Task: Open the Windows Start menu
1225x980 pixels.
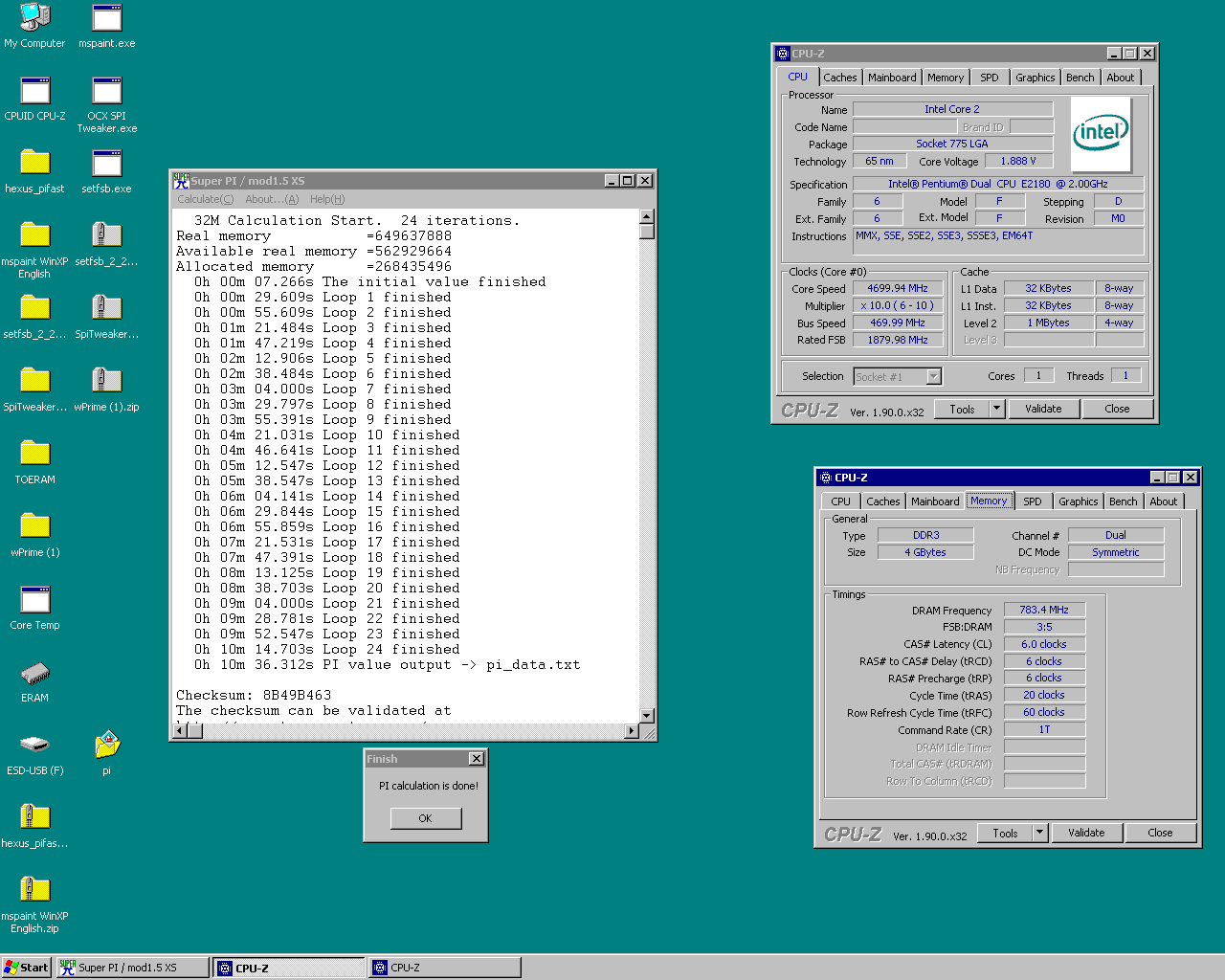Action: (x=27, y=968)
